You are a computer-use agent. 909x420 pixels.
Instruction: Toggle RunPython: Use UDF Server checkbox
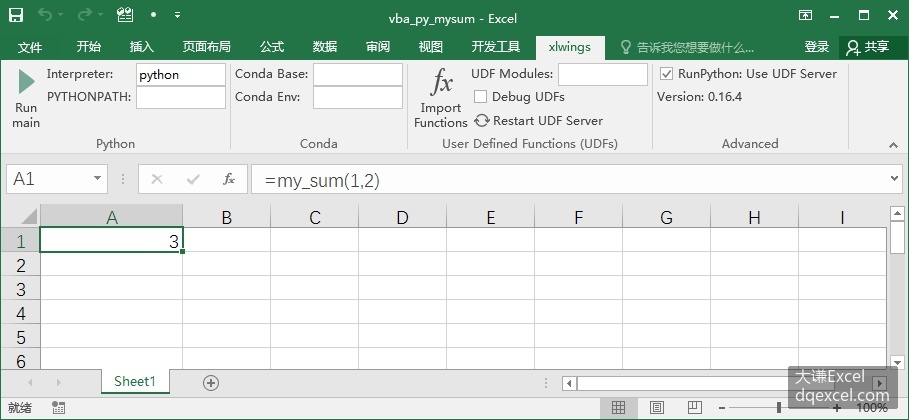(x=667, y=74)
